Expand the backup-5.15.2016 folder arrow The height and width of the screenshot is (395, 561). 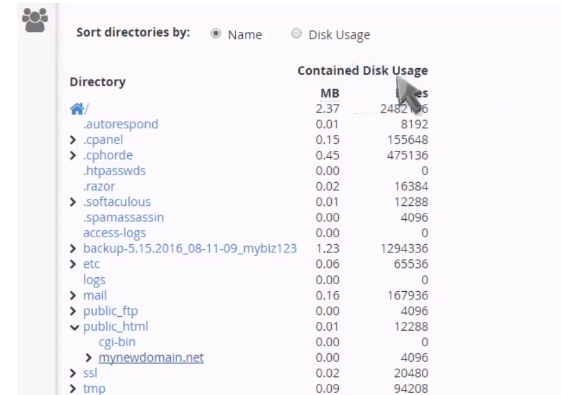coord(73,249)
